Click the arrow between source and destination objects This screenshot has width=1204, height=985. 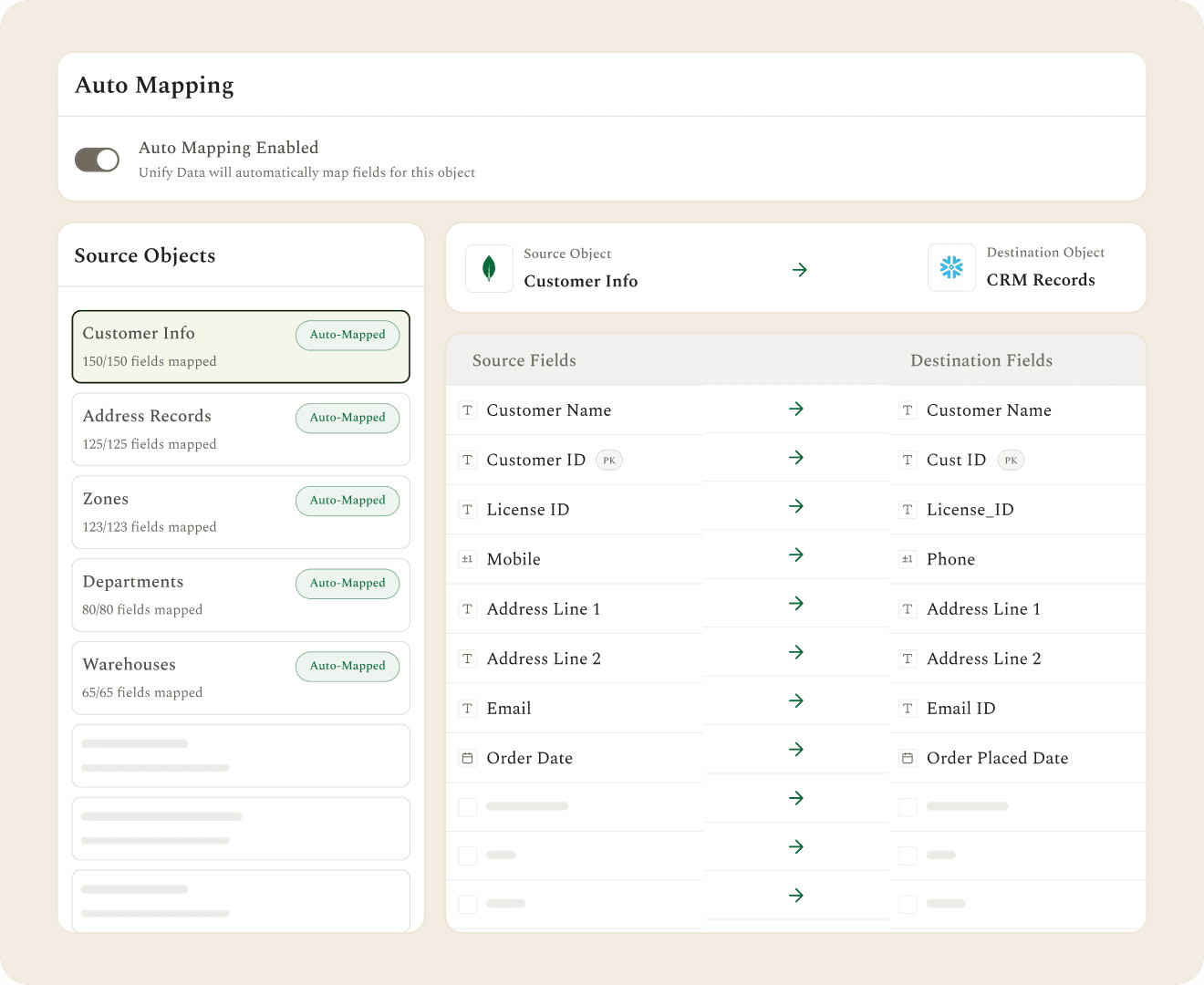pyautogui.click(x=800, y=270)
